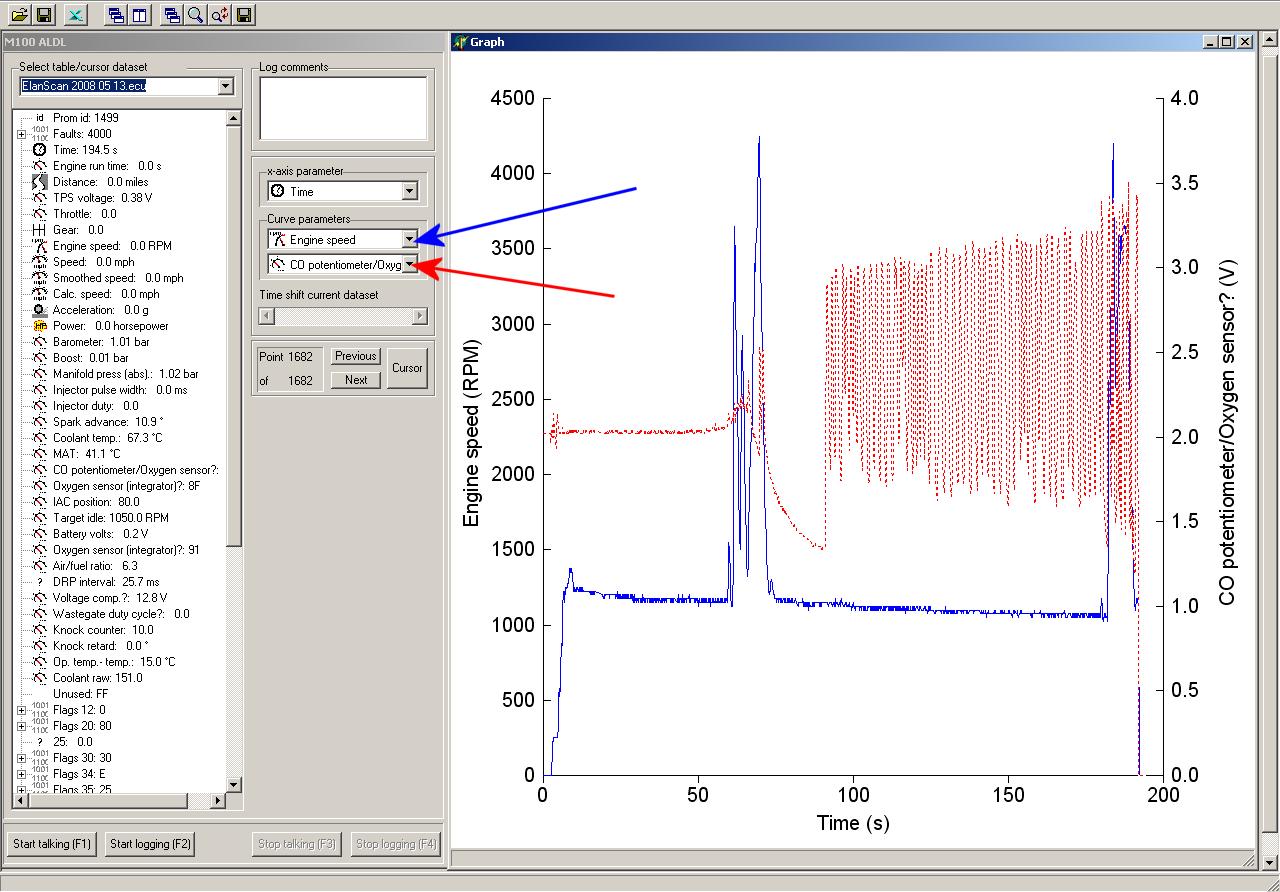Click the first cascade windows toolbar icon
Screen dimensions: 1280x892
click(x=117, y=14)
